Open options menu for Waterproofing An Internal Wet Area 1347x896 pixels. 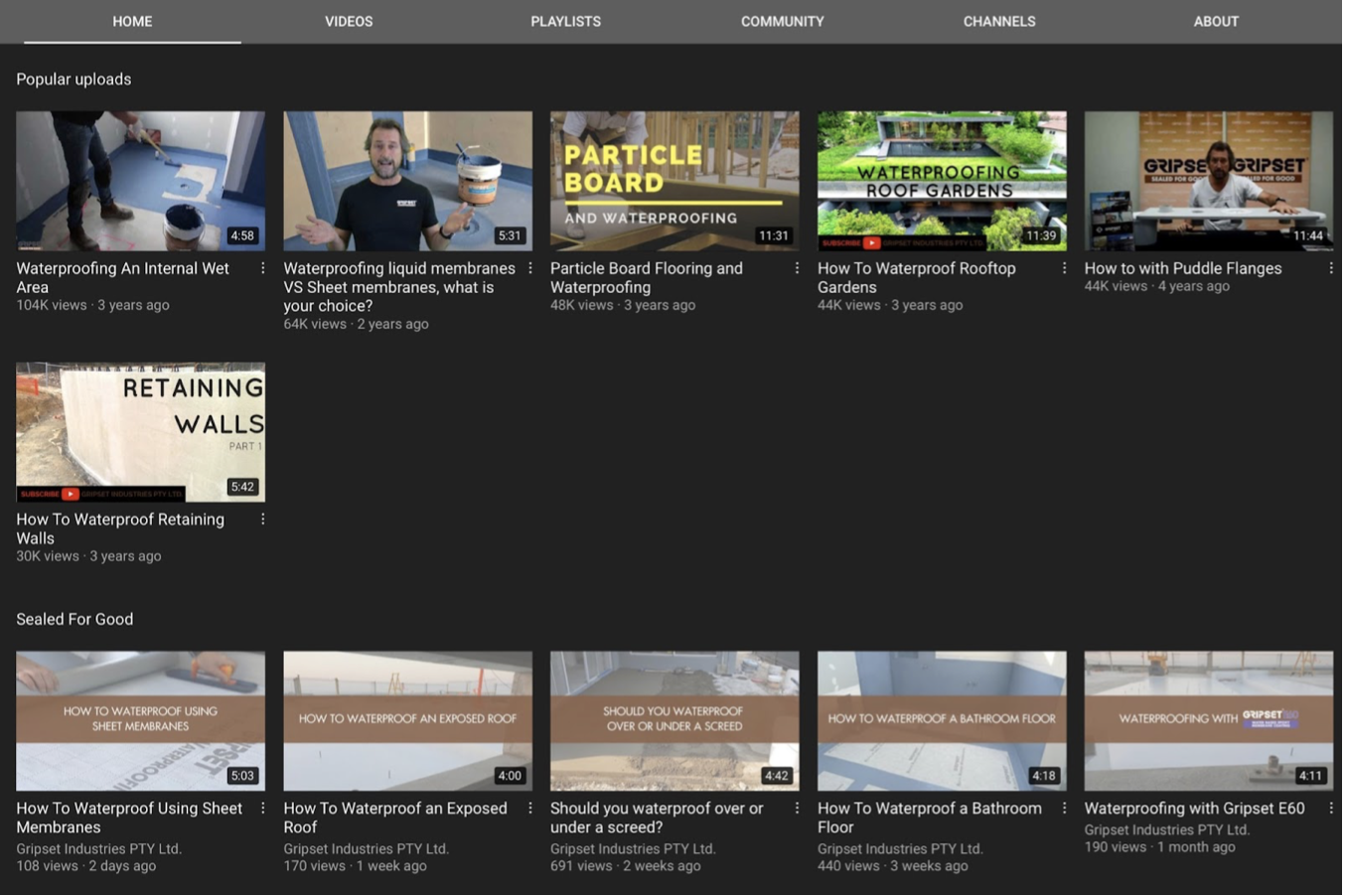[x=262, y=268]
